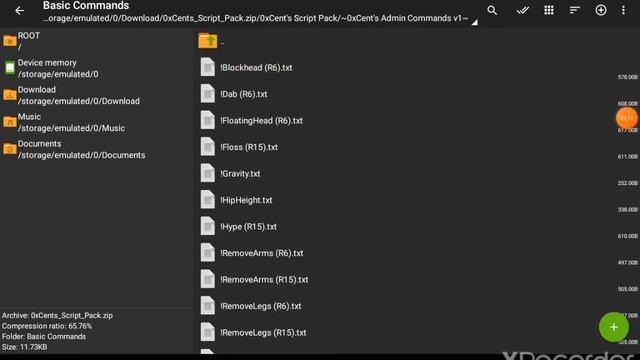Viewport: 640px width, 360px height.
Task: Go up to the parent folder
Action: [x=416, y=41]
